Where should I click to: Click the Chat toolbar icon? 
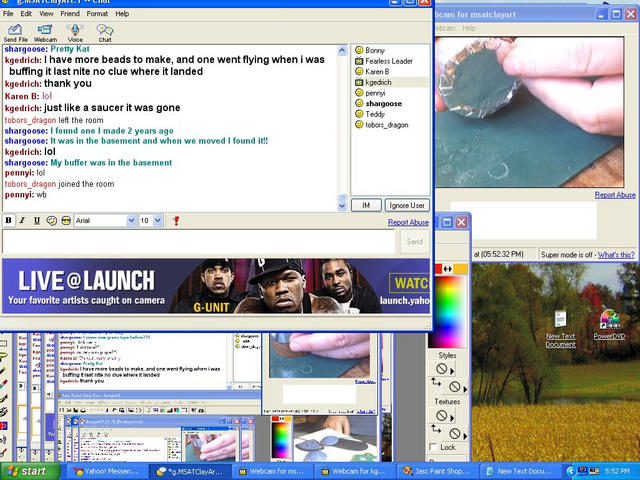[104, 33]
